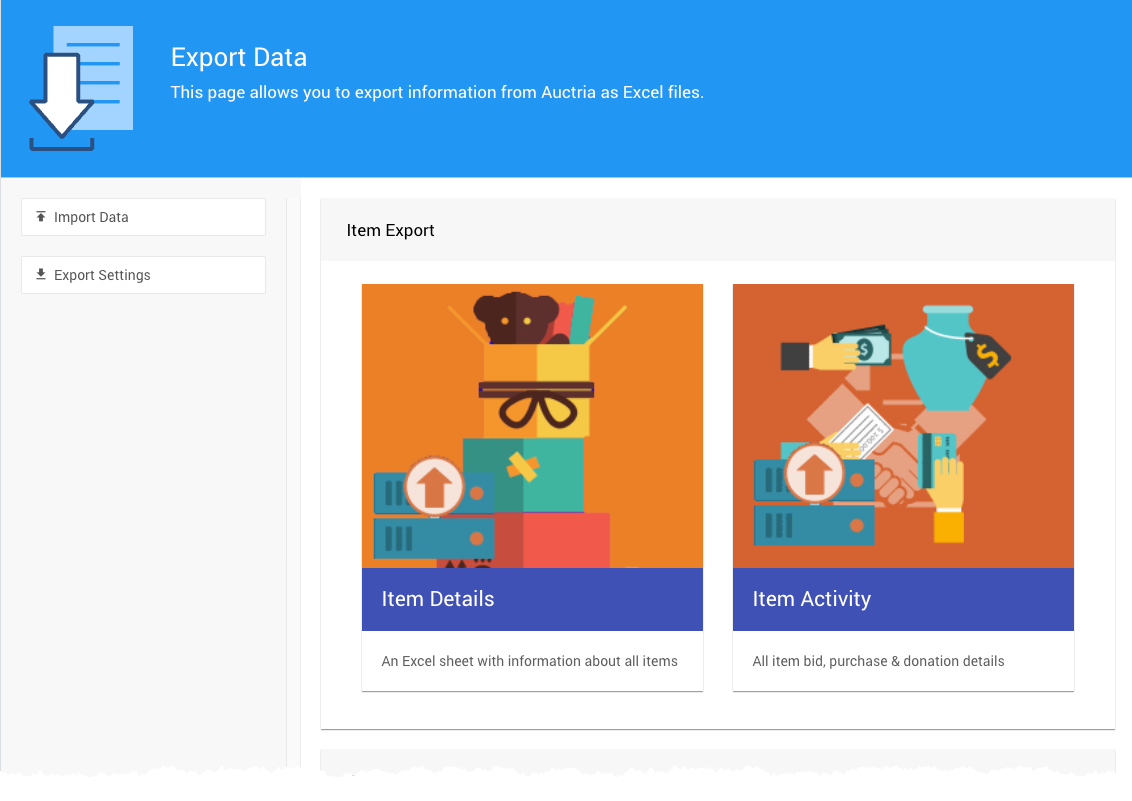
Task: Click the teddy bear in Item Details image
Action: click(x=515, y=319)
